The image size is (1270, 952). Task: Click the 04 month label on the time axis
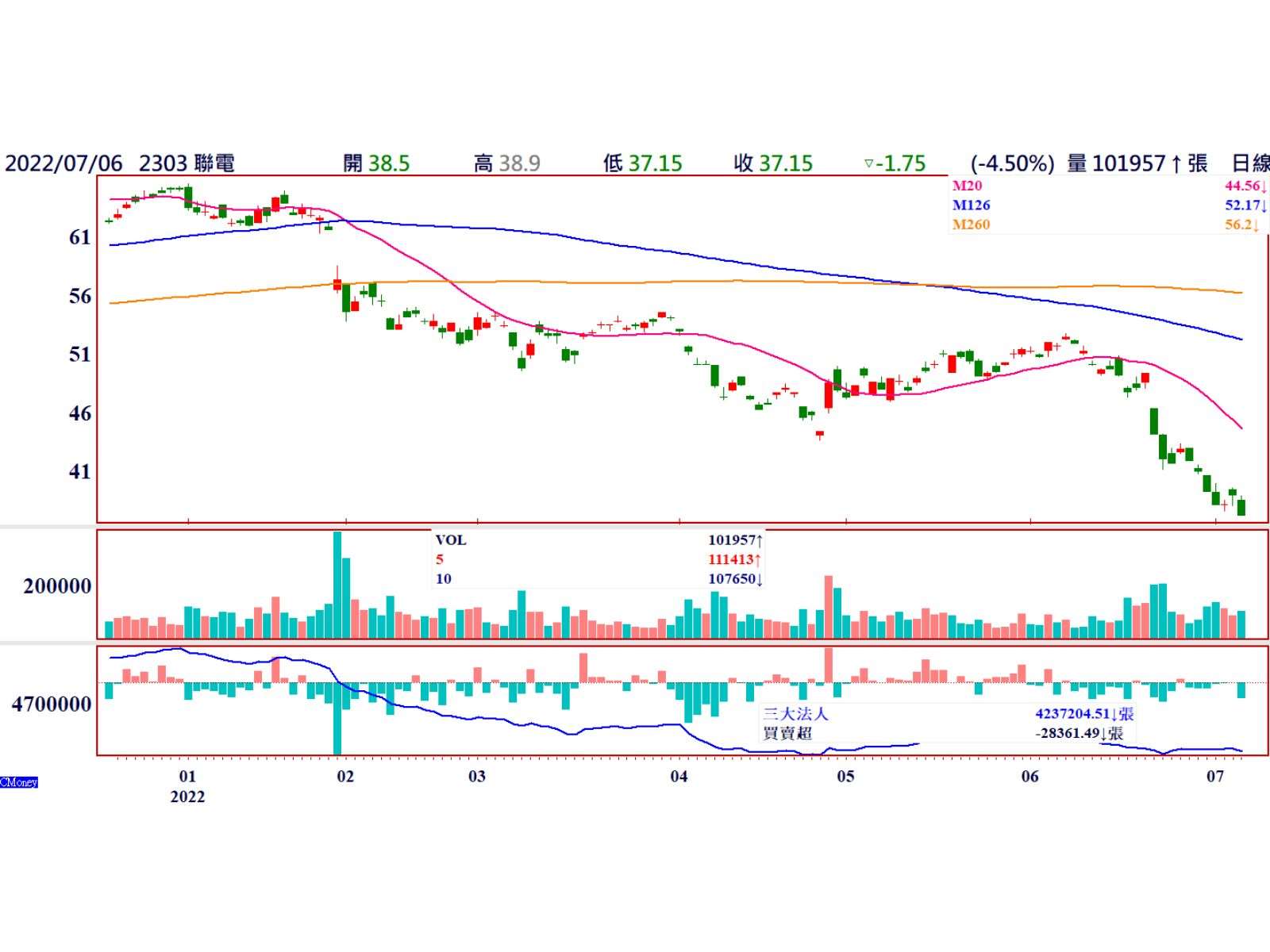tap(679, 776)
